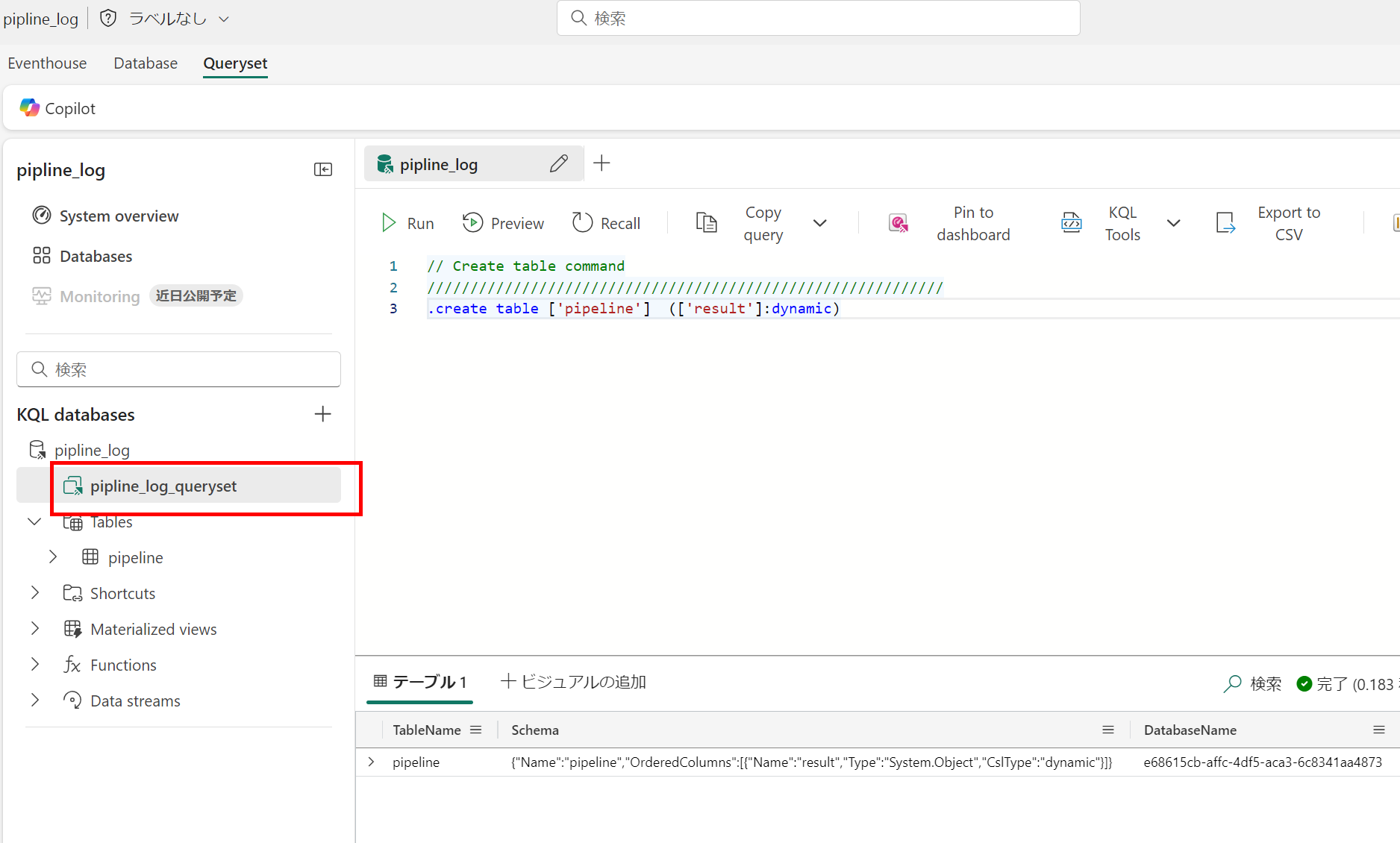The height and width of the screenshot is (843, 1400).
Task: Rename tab using the pencil icon
Action: pyautogui.click(x=559, y=163)
